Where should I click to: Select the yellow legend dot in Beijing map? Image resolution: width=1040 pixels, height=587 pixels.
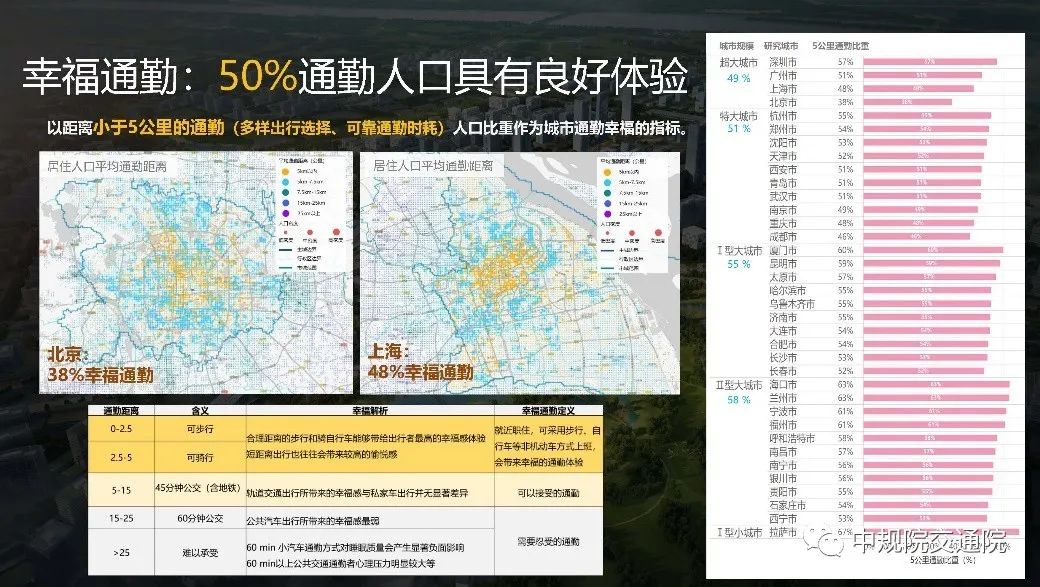point(285,171)
